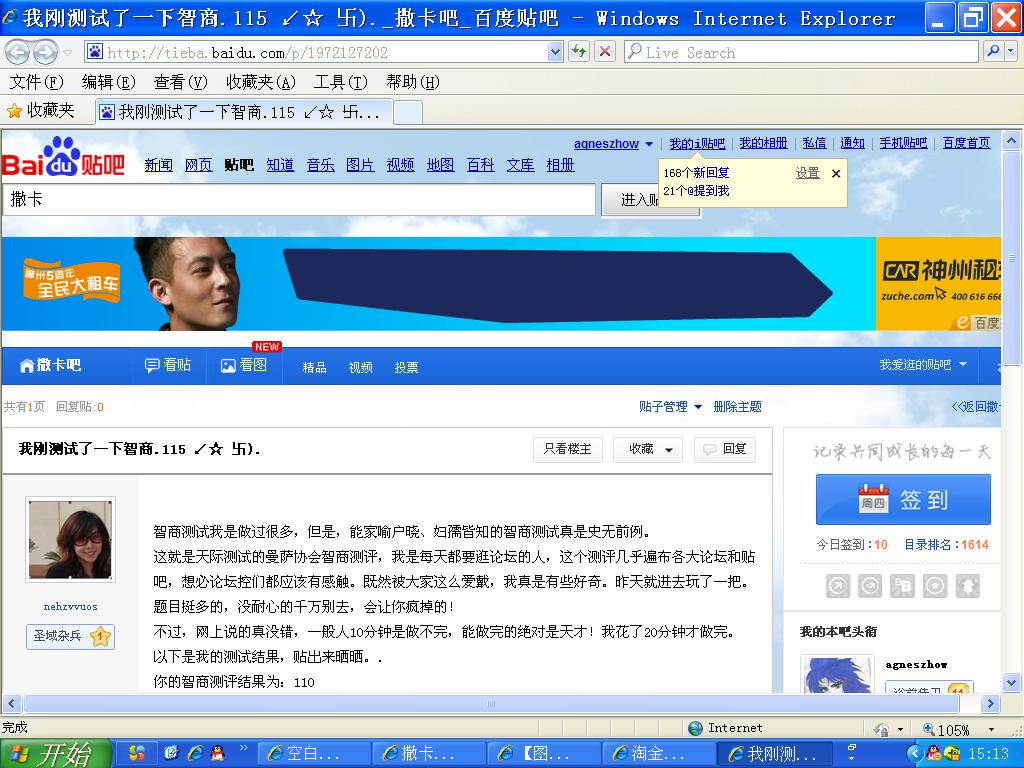Viewport: 1024px width, 768px height.
Task: Show hidden tray icons with the arrow
Action: pos(914,754)
